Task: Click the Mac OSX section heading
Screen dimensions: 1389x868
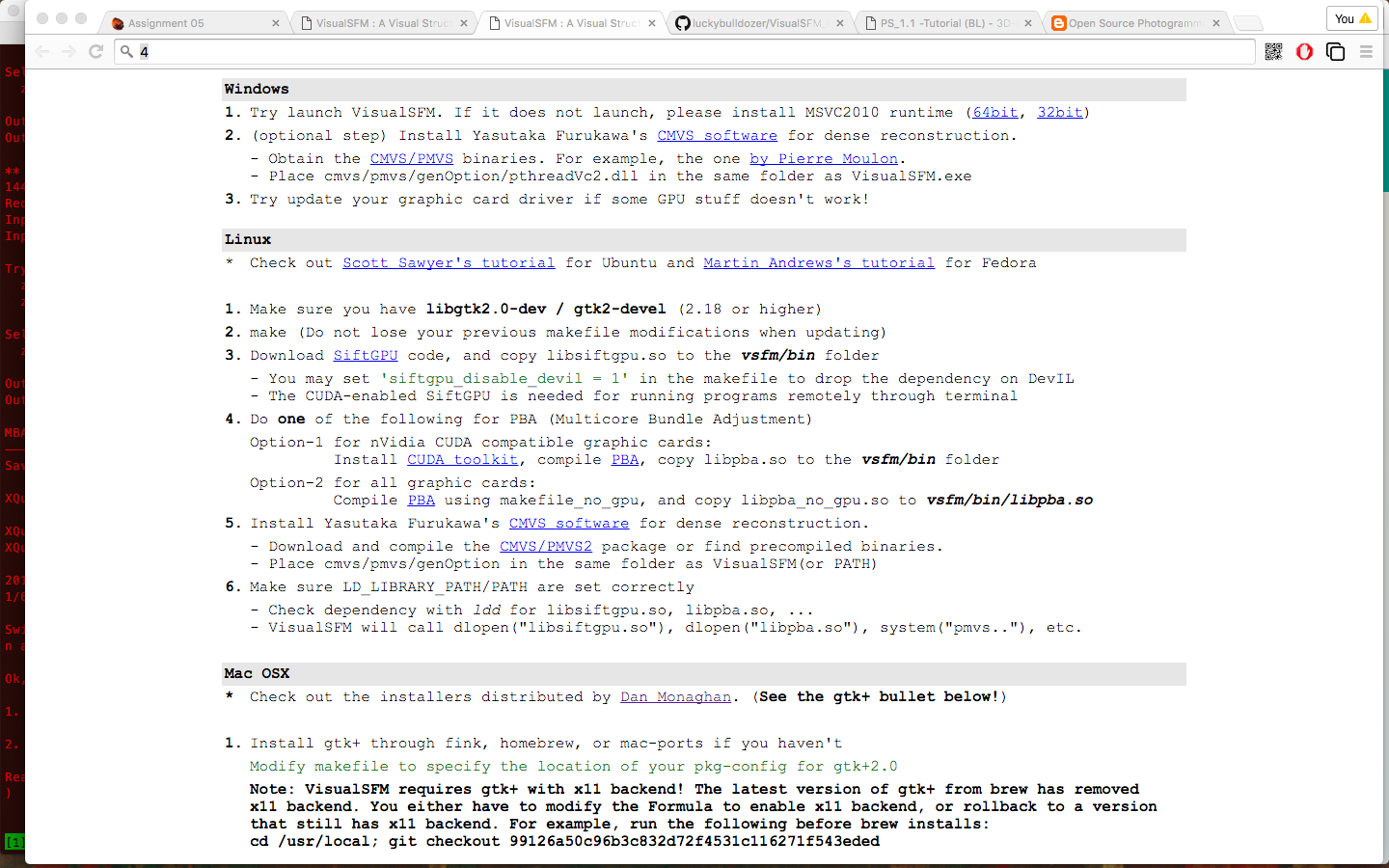Action: tap(257, 674)
